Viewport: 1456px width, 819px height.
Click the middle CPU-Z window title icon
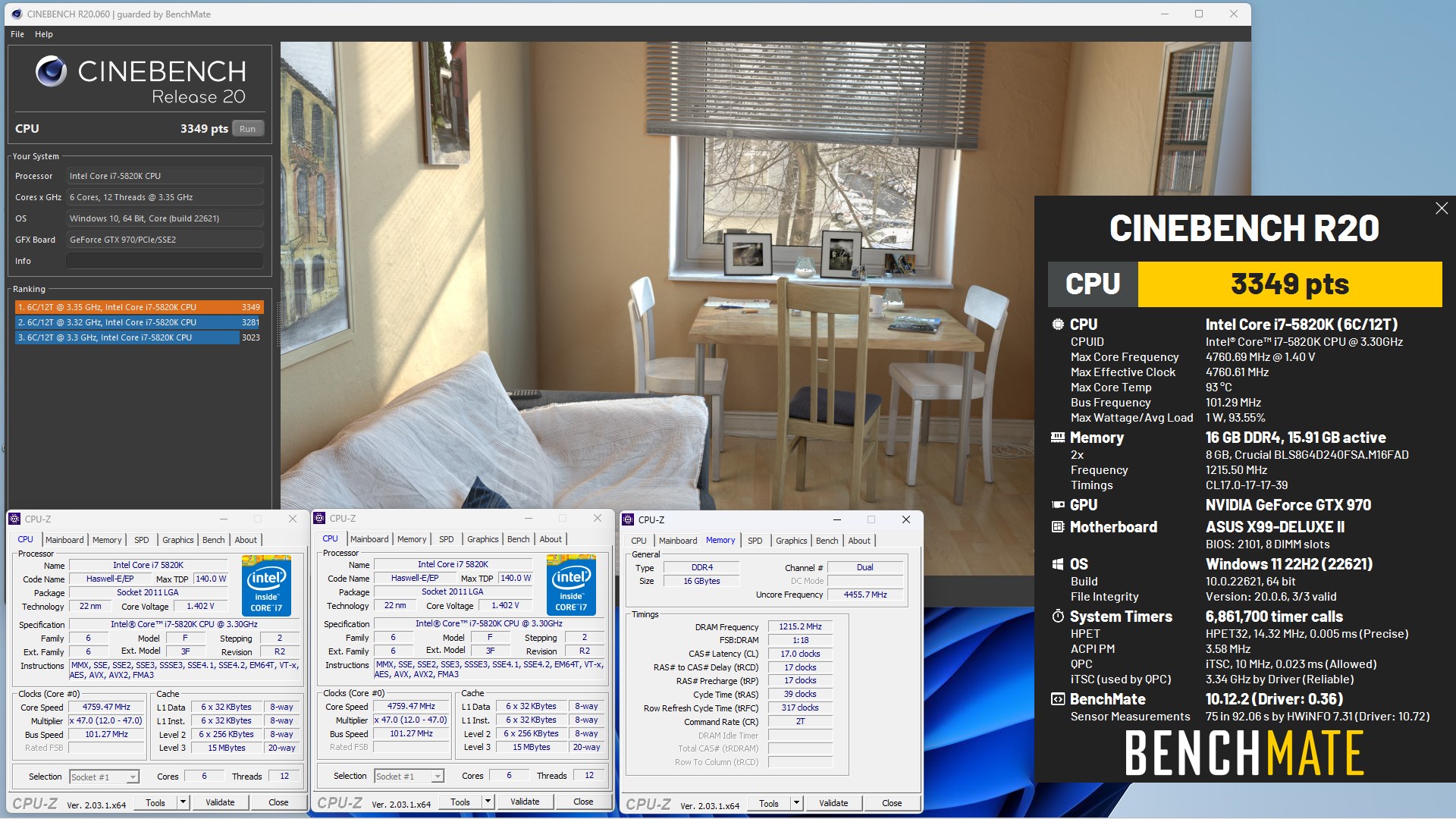pyautogui.click(x=319, y=518)
